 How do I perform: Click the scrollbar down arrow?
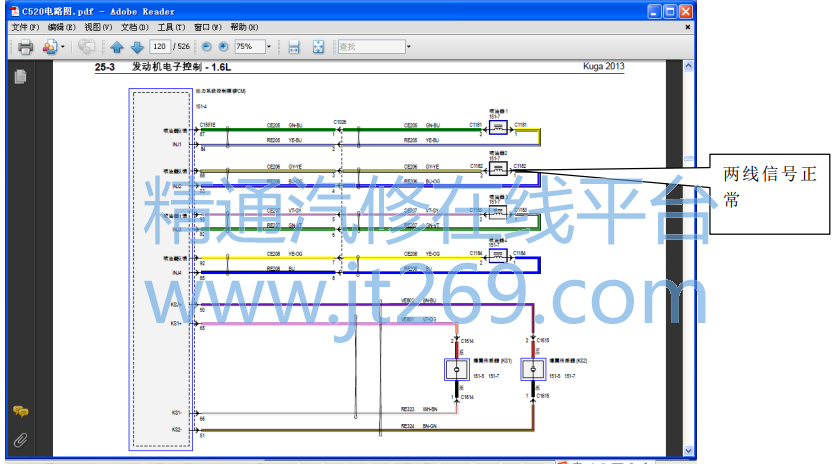(688, 451)
